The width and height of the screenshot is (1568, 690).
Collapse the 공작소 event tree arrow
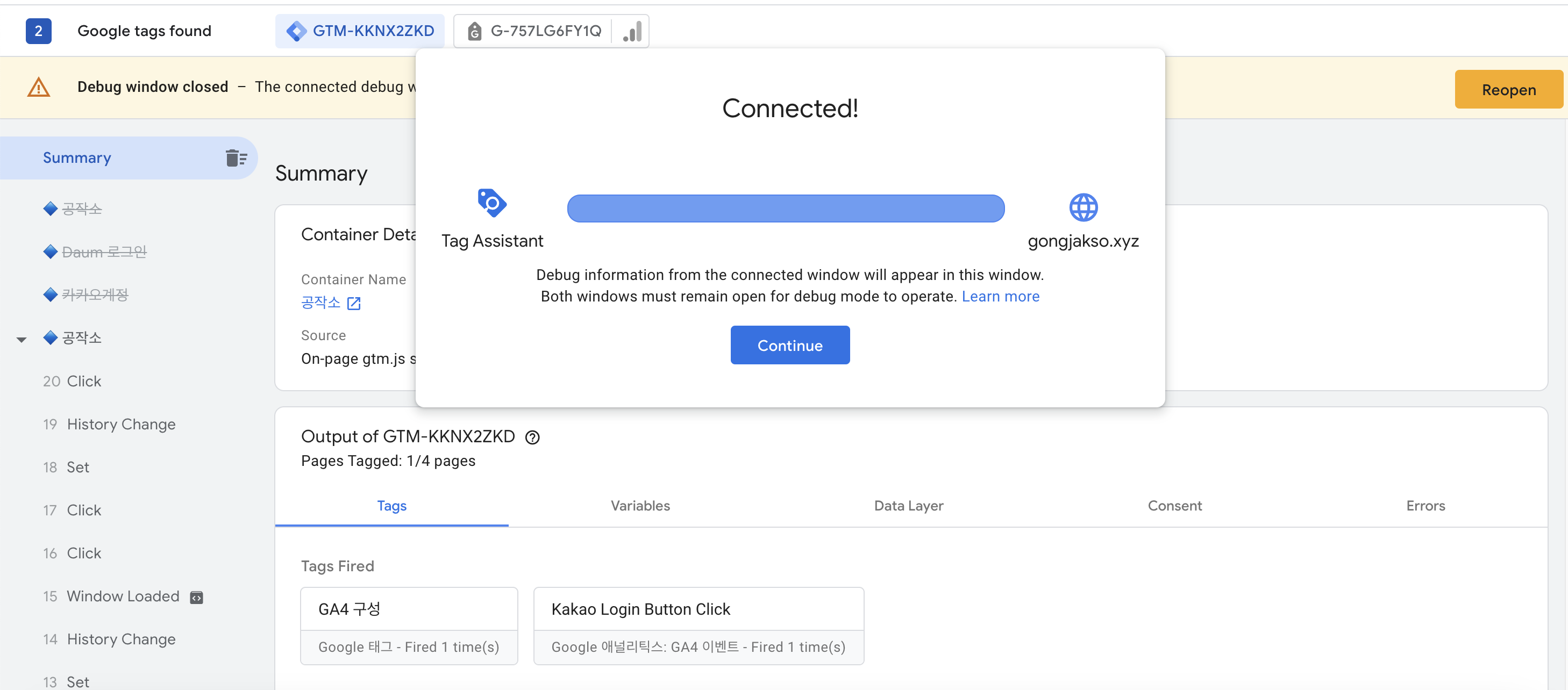point(22,340)
